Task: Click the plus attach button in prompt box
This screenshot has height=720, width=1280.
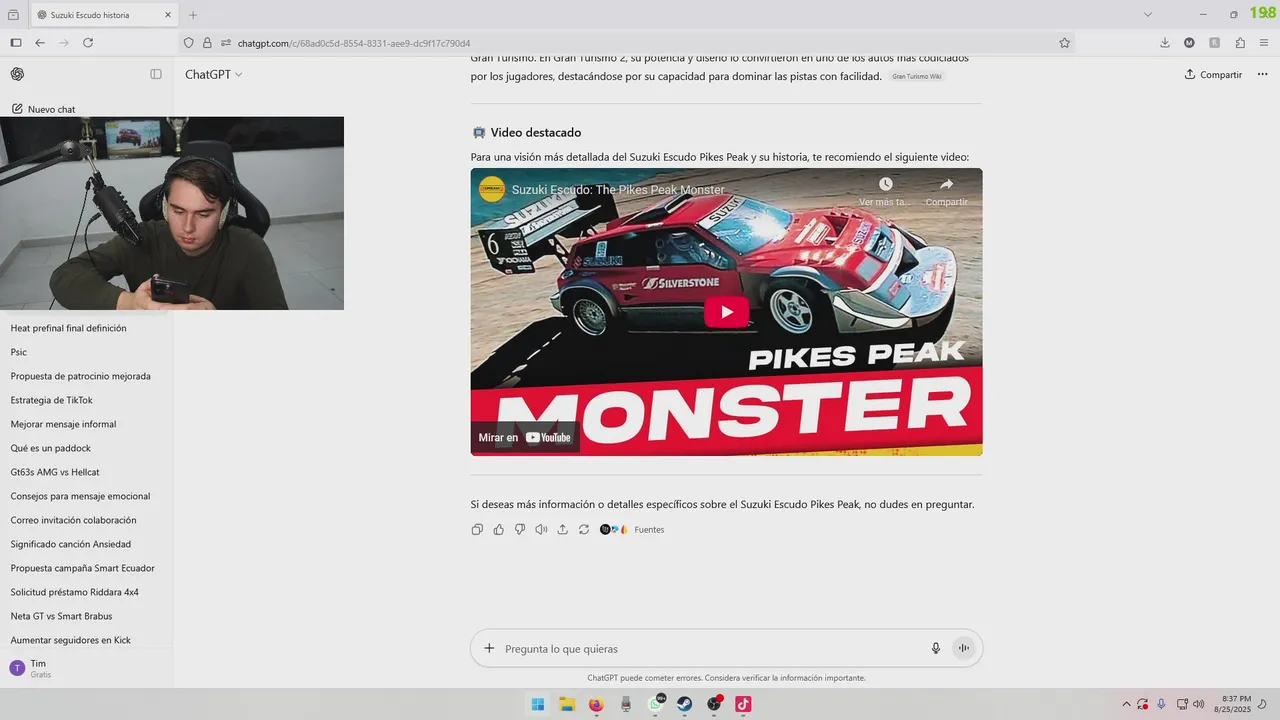Action: pyautogui.click(x=489, y=648)
